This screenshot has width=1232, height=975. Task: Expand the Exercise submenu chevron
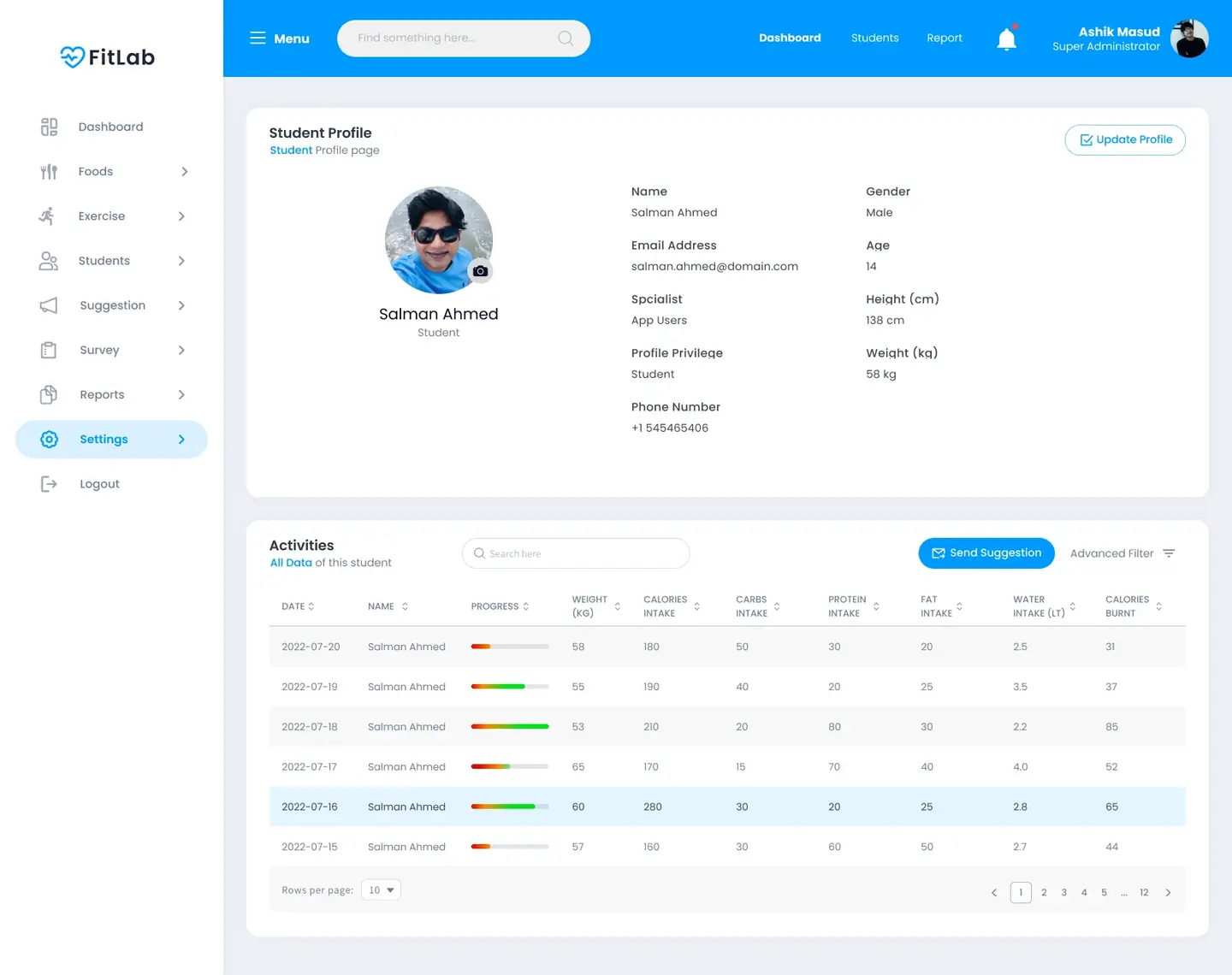[x=181, y=216]
